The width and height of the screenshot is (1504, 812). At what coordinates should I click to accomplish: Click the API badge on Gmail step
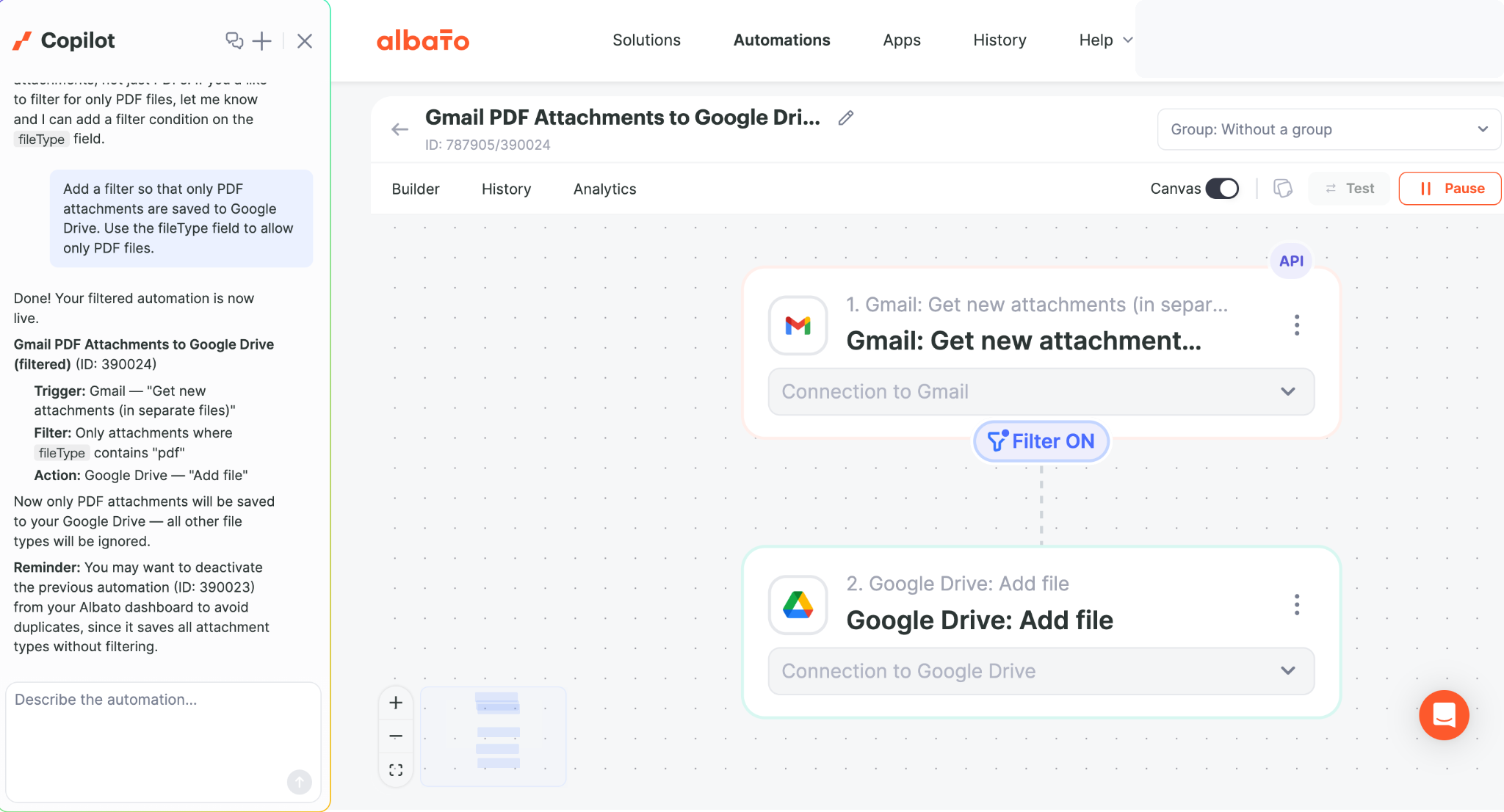pyautogui.click(x=1291, y=261)
